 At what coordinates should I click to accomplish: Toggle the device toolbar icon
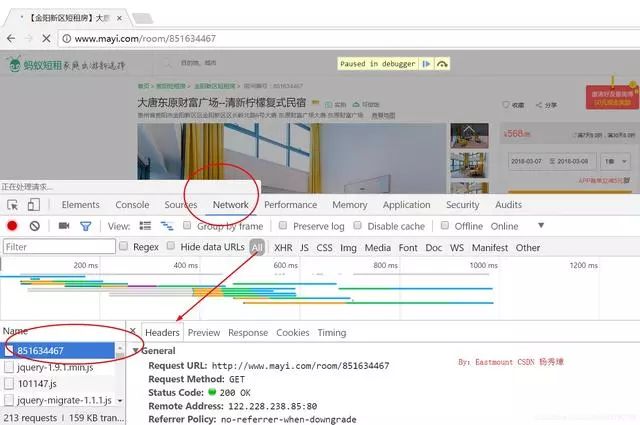click(33, 204)
